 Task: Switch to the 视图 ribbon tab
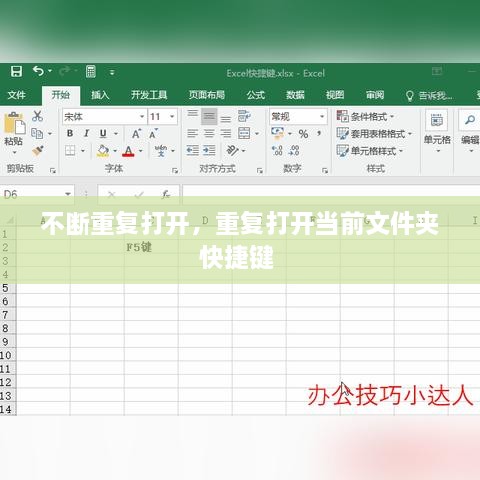pyautogui.click(x=335, y=95)
